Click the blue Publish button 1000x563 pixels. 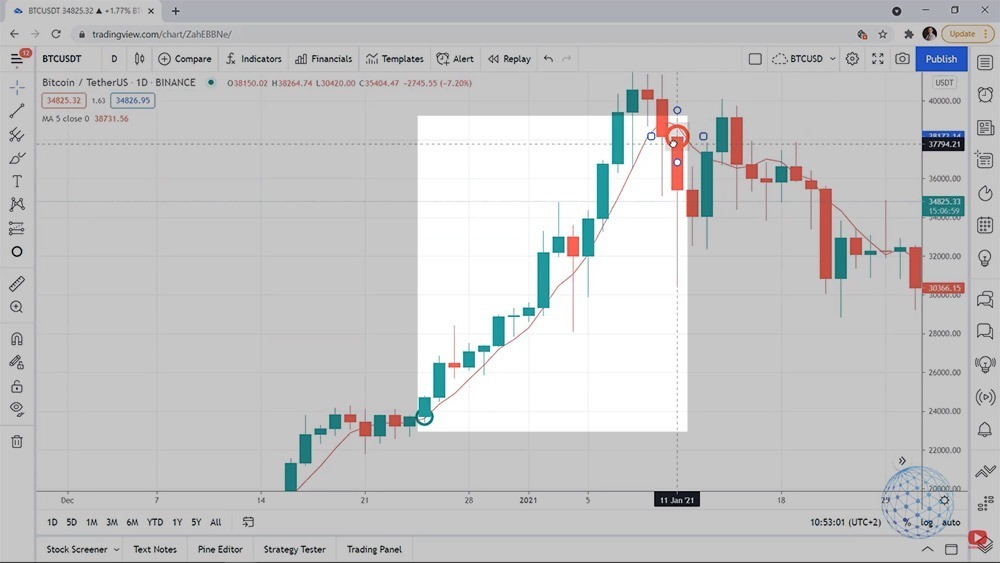click(x=941, y=59)
